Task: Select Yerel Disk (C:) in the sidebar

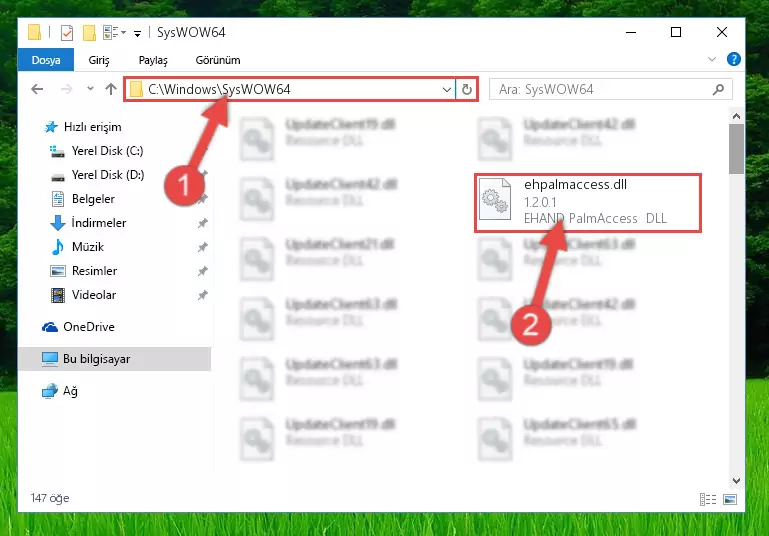Action: click(x=107, y=151)
